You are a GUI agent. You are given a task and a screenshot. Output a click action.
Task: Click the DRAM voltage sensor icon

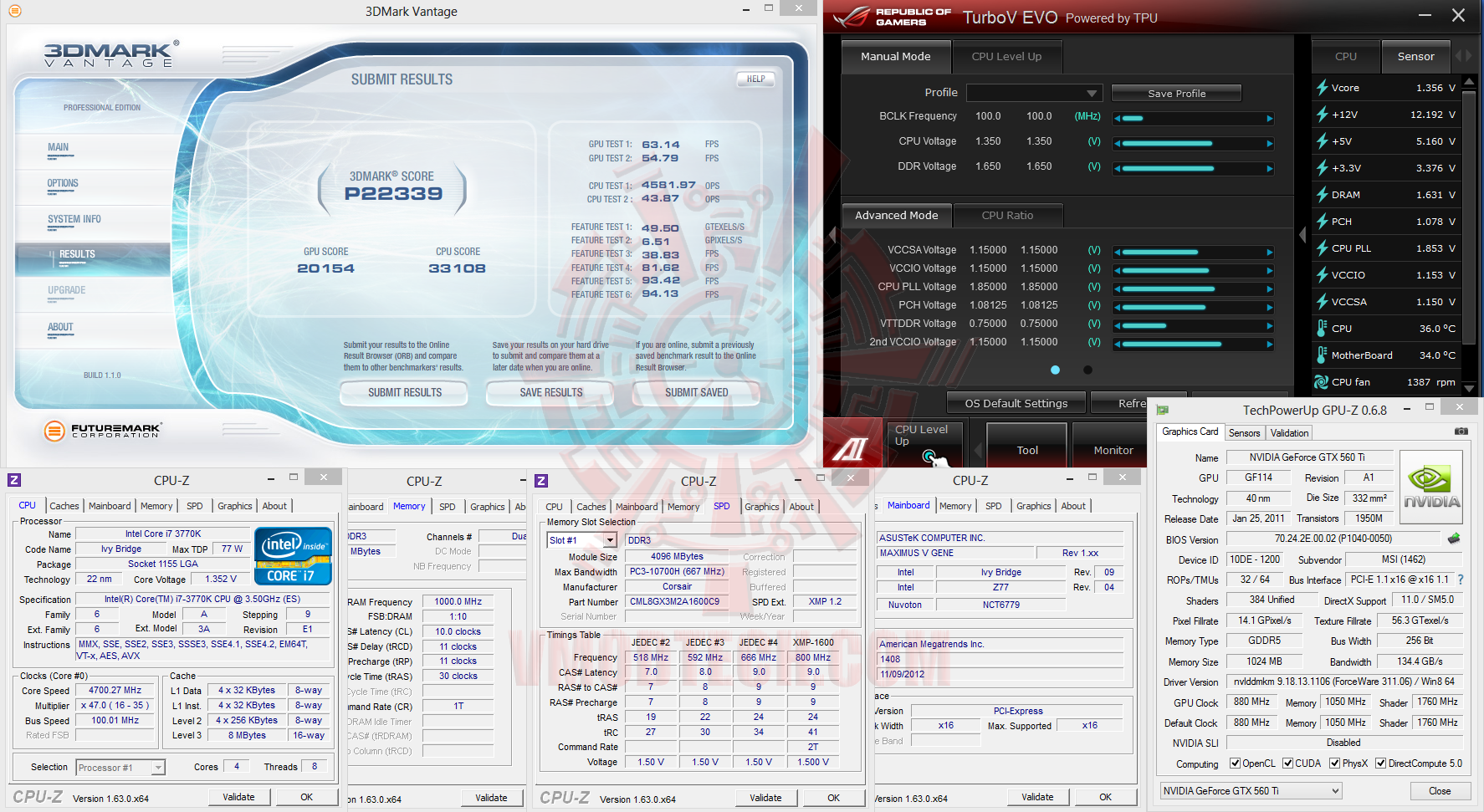pyautogui.click(x=1322, y=195)
